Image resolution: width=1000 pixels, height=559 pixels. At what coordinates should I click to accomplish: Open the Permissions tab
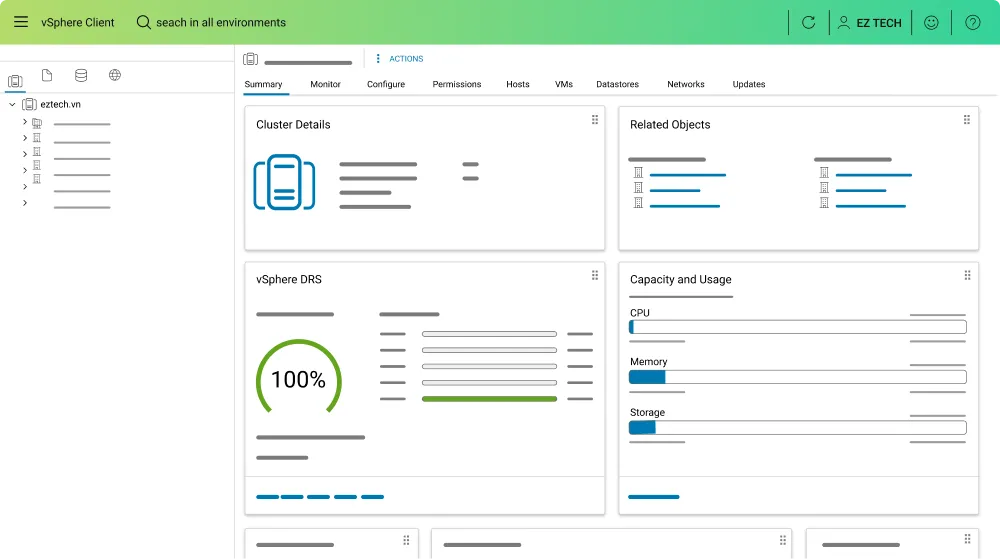tap(457, 84)
